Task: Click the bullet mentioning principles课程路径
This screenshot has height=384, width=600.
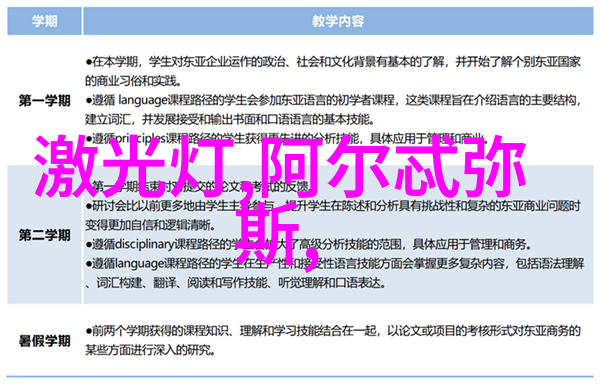Action: 285,138
